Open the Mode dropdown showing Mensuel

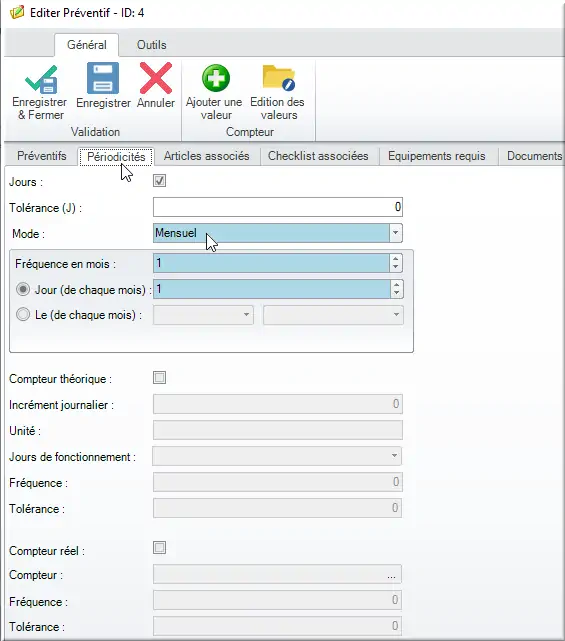pos(278,233)
